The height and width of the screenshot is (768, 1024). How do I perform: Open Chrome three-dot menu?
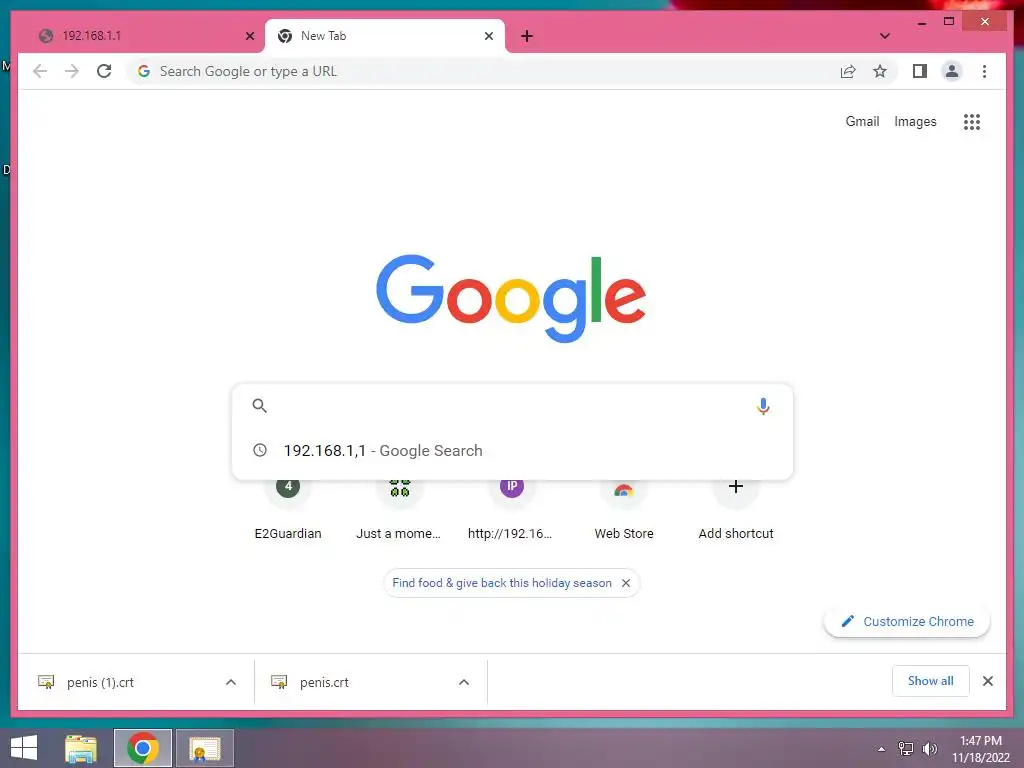[x=984, y=71]
